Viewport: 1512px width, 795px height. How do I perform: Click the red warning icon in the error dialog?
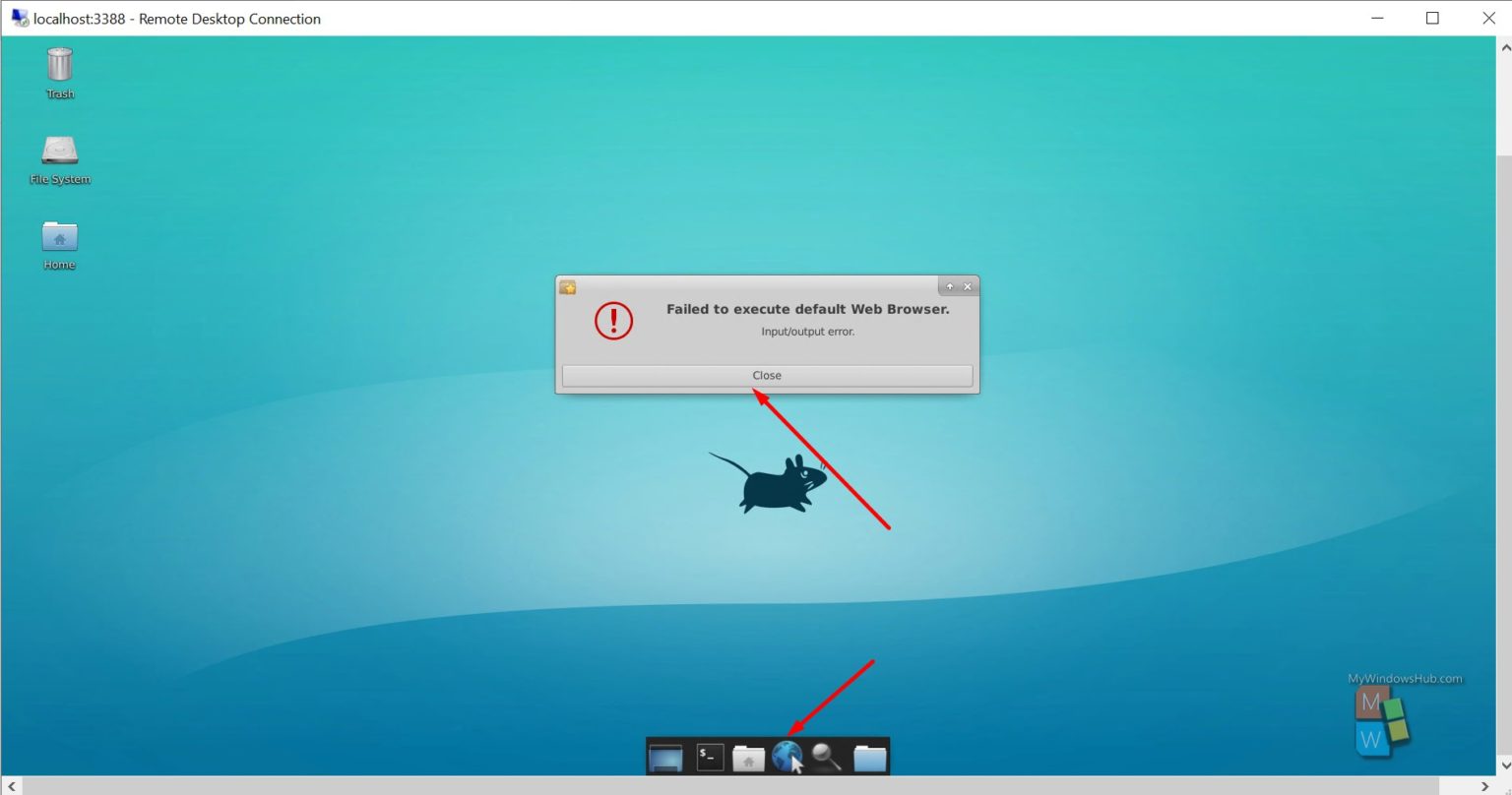[612, 320]
